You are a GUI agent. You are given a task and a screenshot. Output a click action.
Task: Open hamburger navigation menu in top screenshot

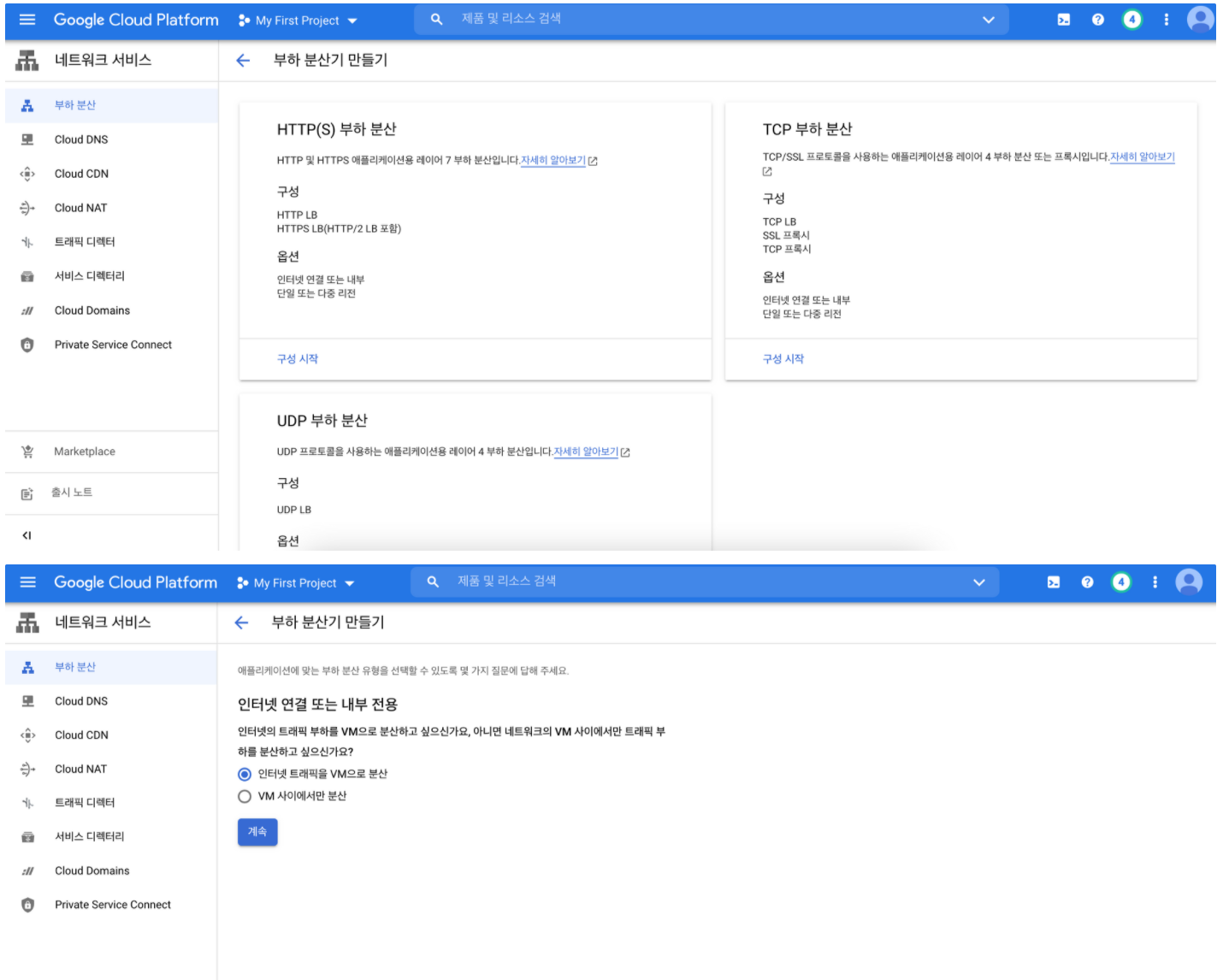[27, 20]
